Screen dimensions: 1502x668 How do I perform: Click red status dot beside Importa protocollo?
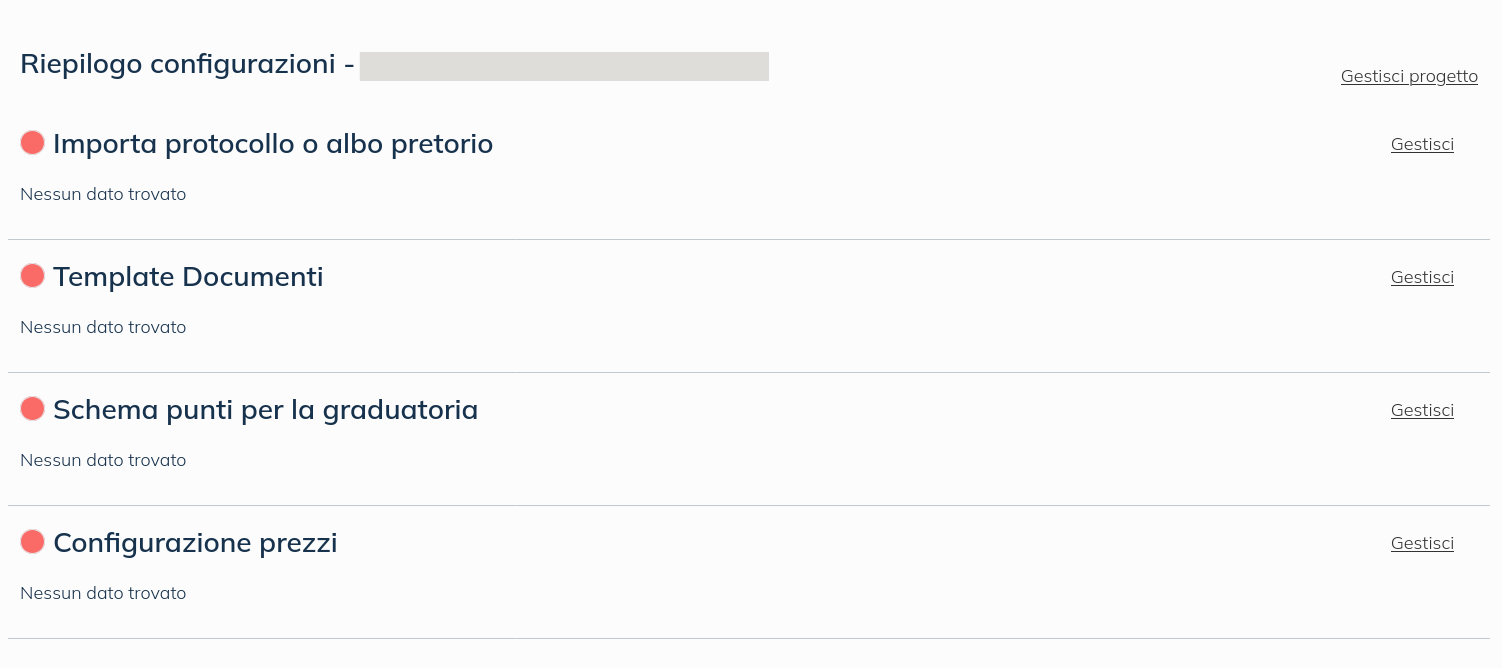tap(32, 143)
